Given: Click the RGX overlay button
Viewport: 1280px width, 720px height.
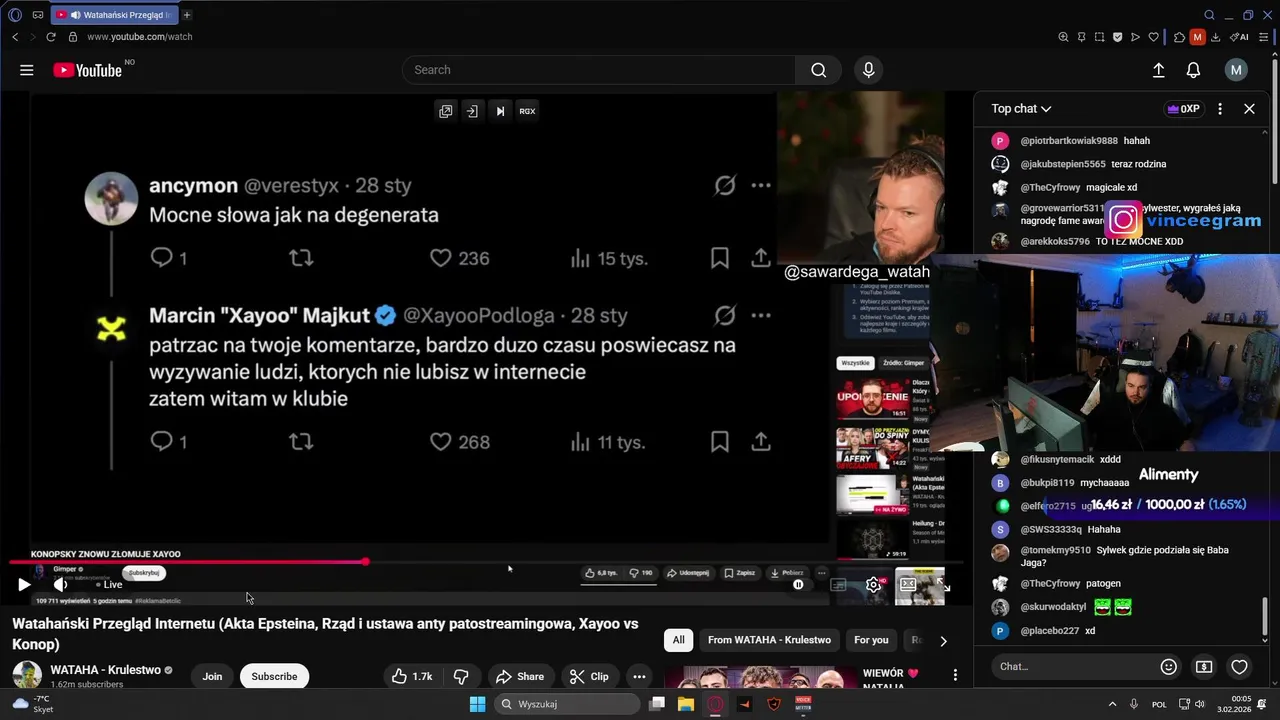Looking at the screenshot, I should tap(527, 111).
